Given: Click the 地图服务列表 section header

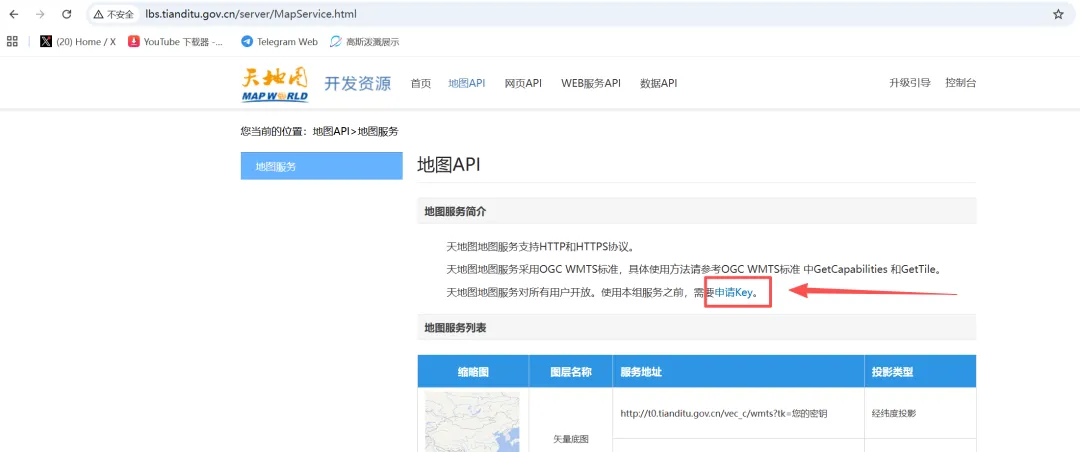Looking at the screenshot, I should 696,328.
